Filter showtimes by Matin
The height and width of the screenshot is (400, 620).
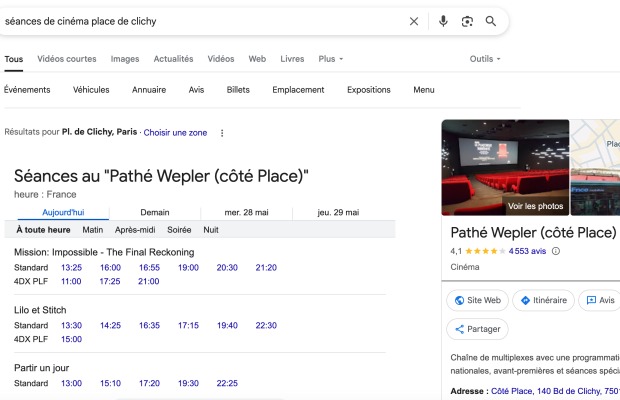coord(93,230)
